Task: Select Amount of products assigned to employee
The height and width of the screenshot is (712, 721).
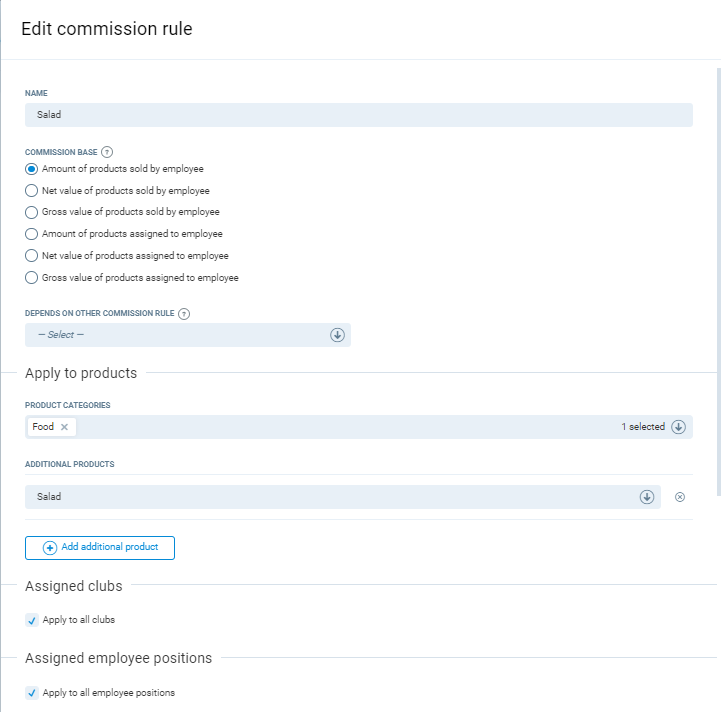Action: tap(32, 234)
